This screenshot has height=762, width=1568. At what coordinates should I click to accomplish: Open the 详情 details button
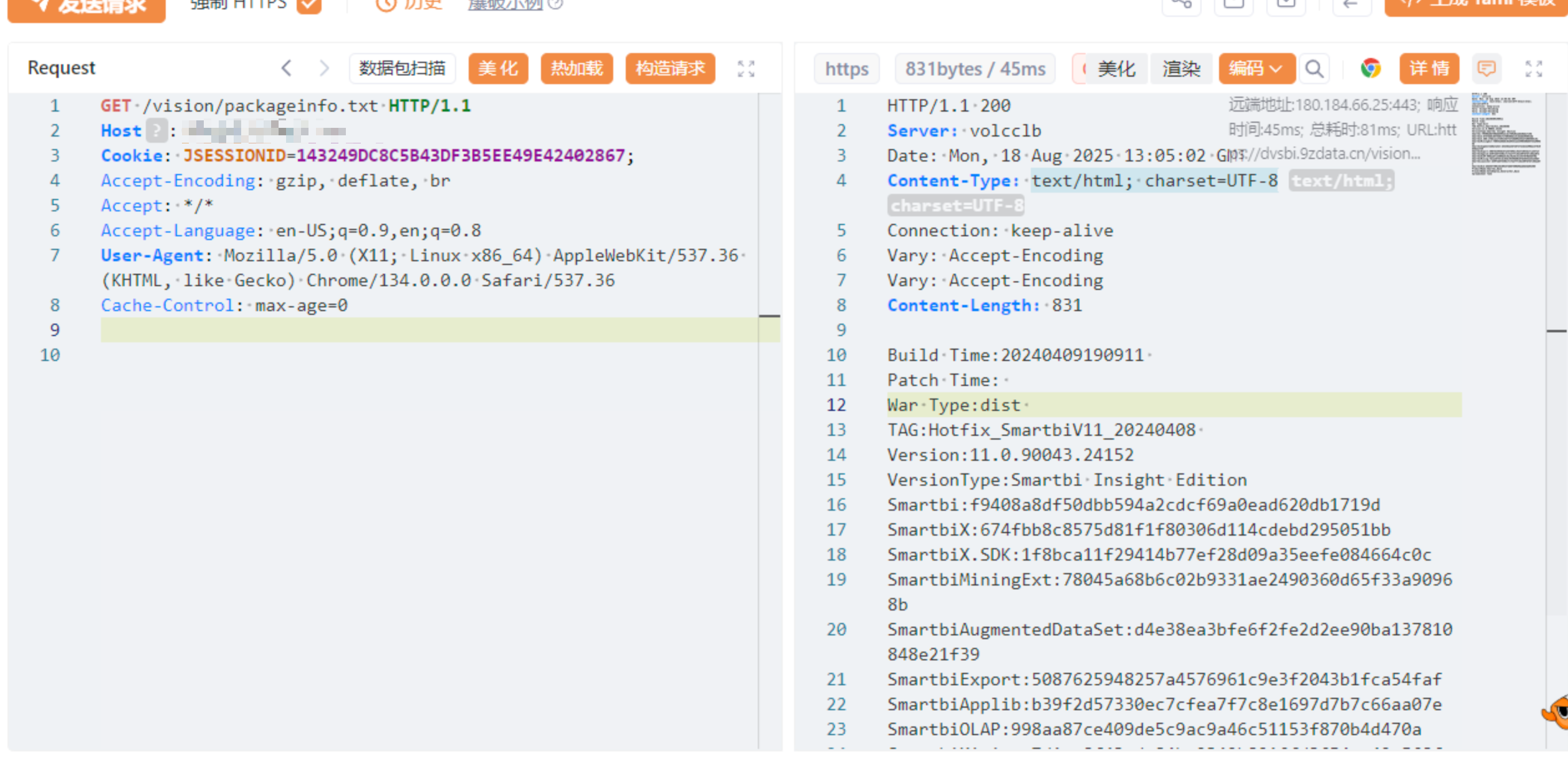coord(1429,69)
